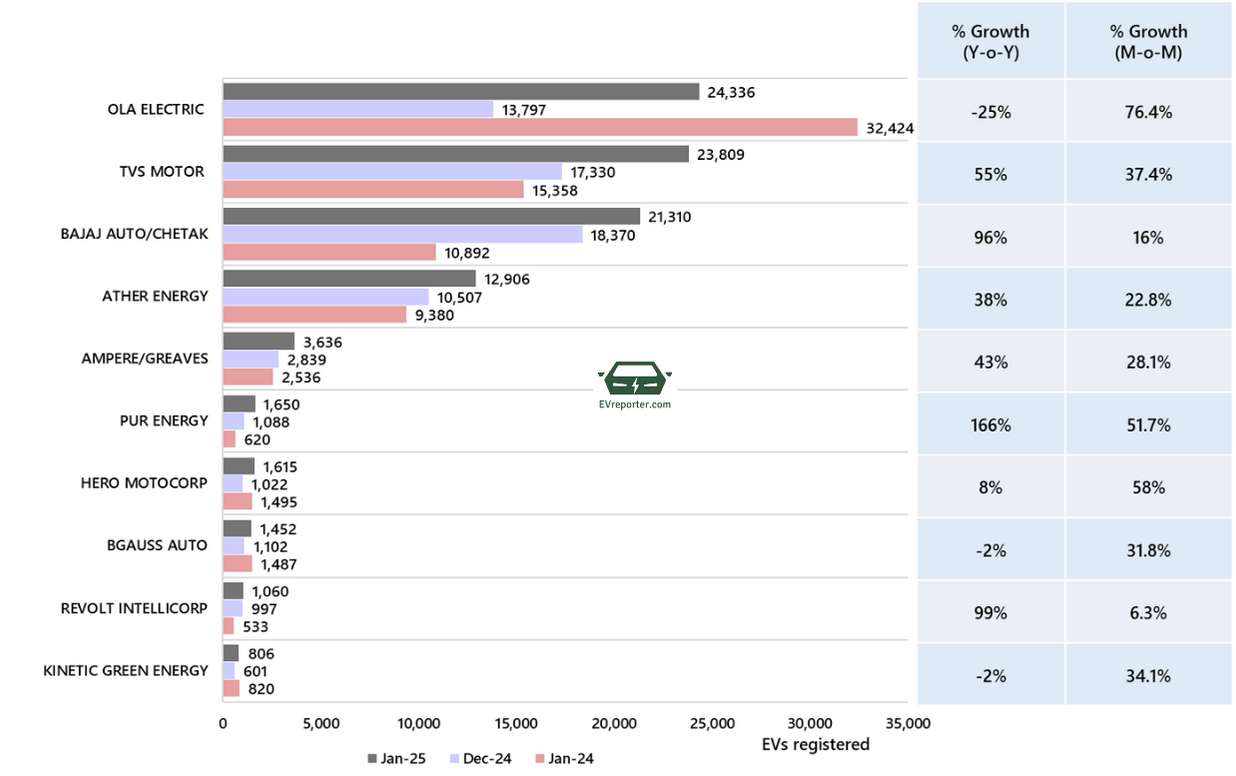
Task: Click the EVs registered axis title
Action: (x=816, y=744)
